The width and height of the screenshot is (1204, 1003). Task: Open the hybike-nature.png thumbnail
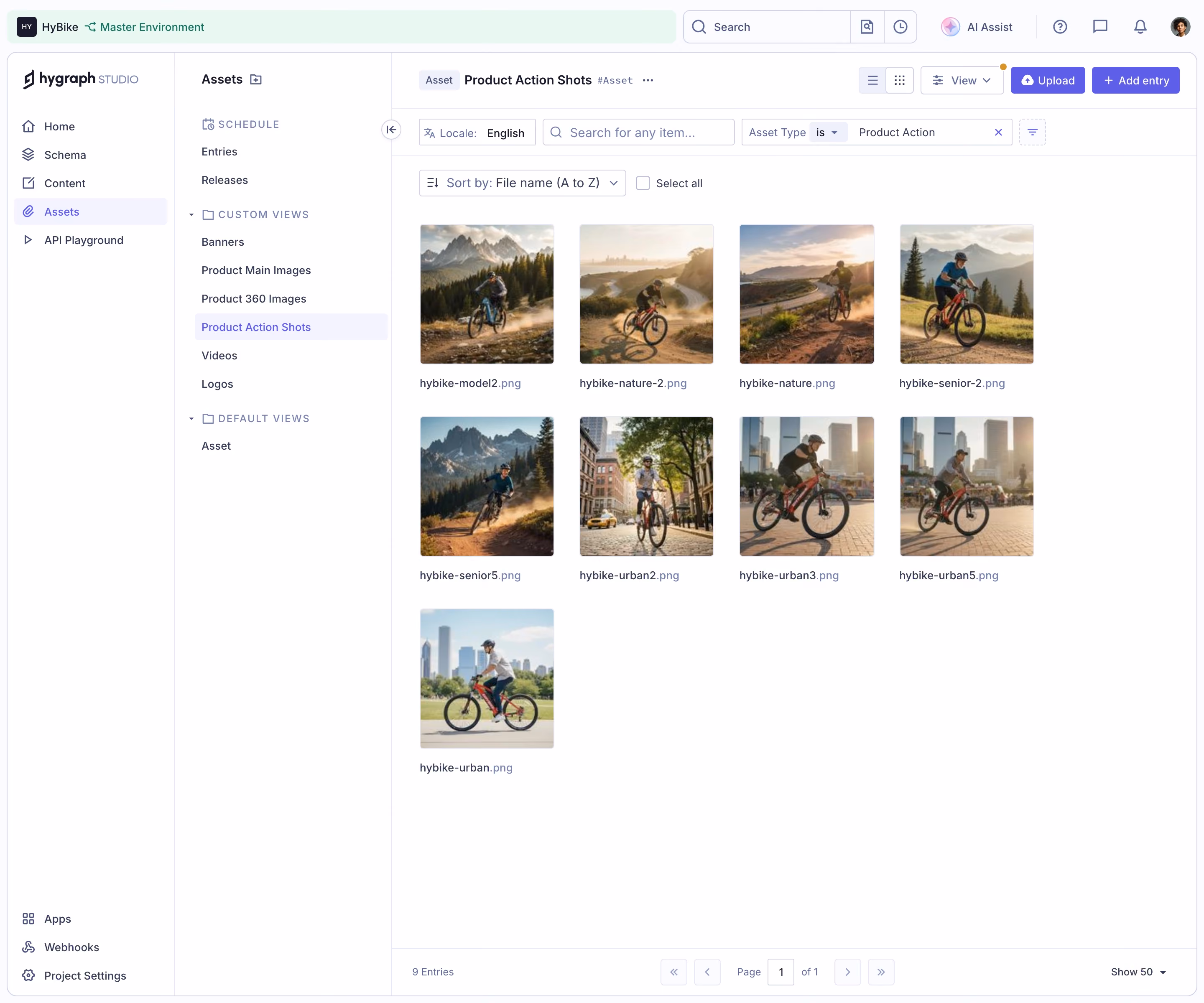(806, 294)
